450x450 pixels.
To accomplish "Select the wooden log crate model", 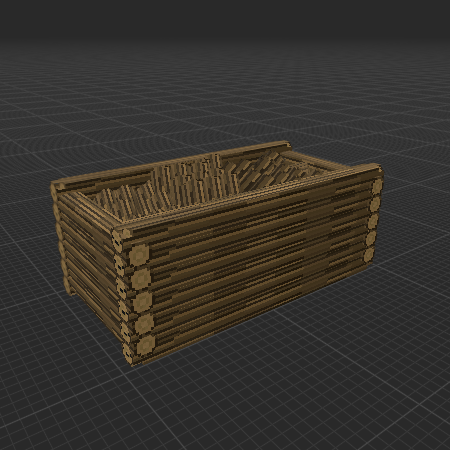I will [x=217, y=253].
